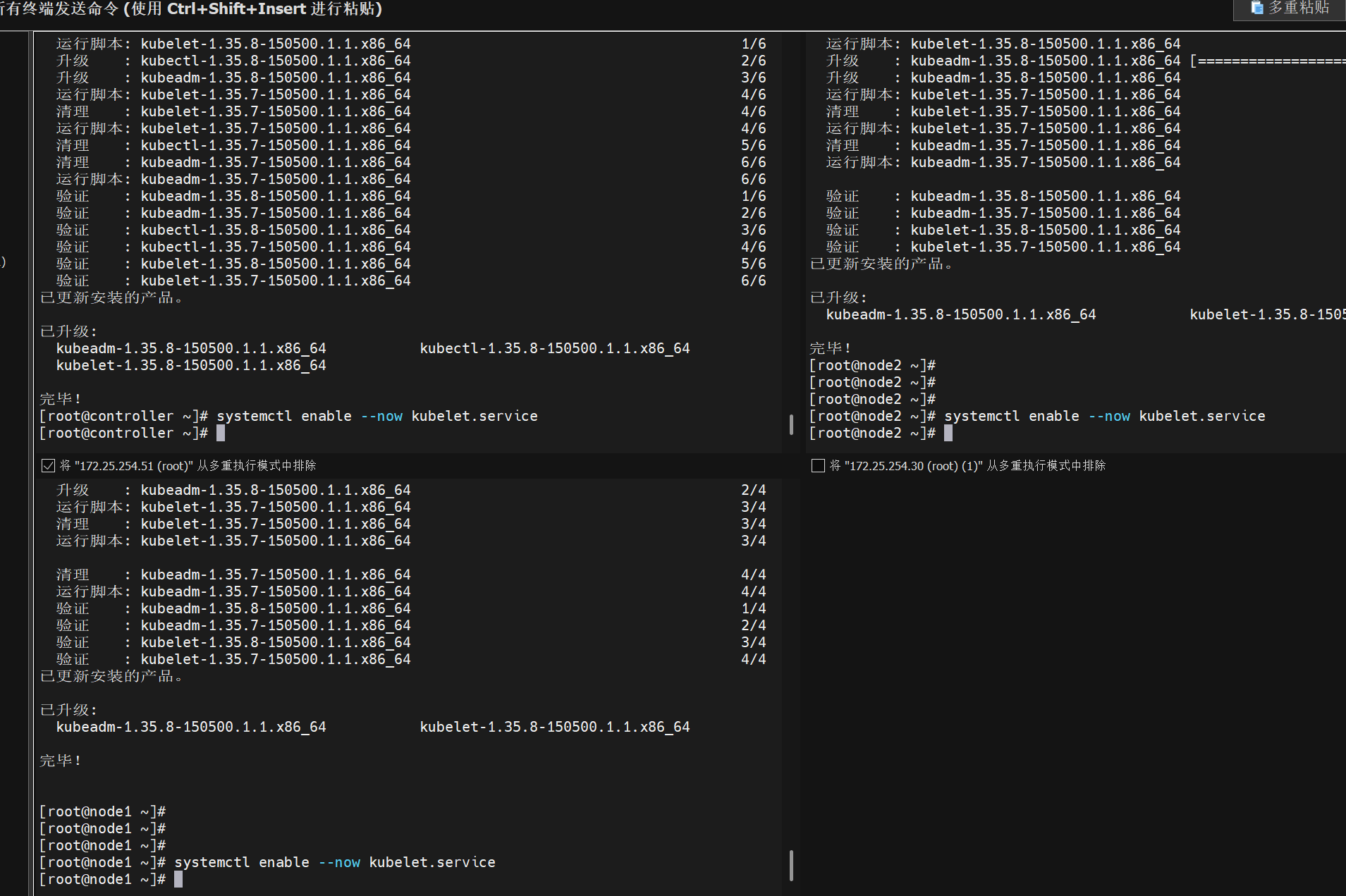The height and width of the screenshot is (896, 1346).
Task: Click 已更新安装的产品。 in node2 terminal
Action: click(x=881, y=264)
